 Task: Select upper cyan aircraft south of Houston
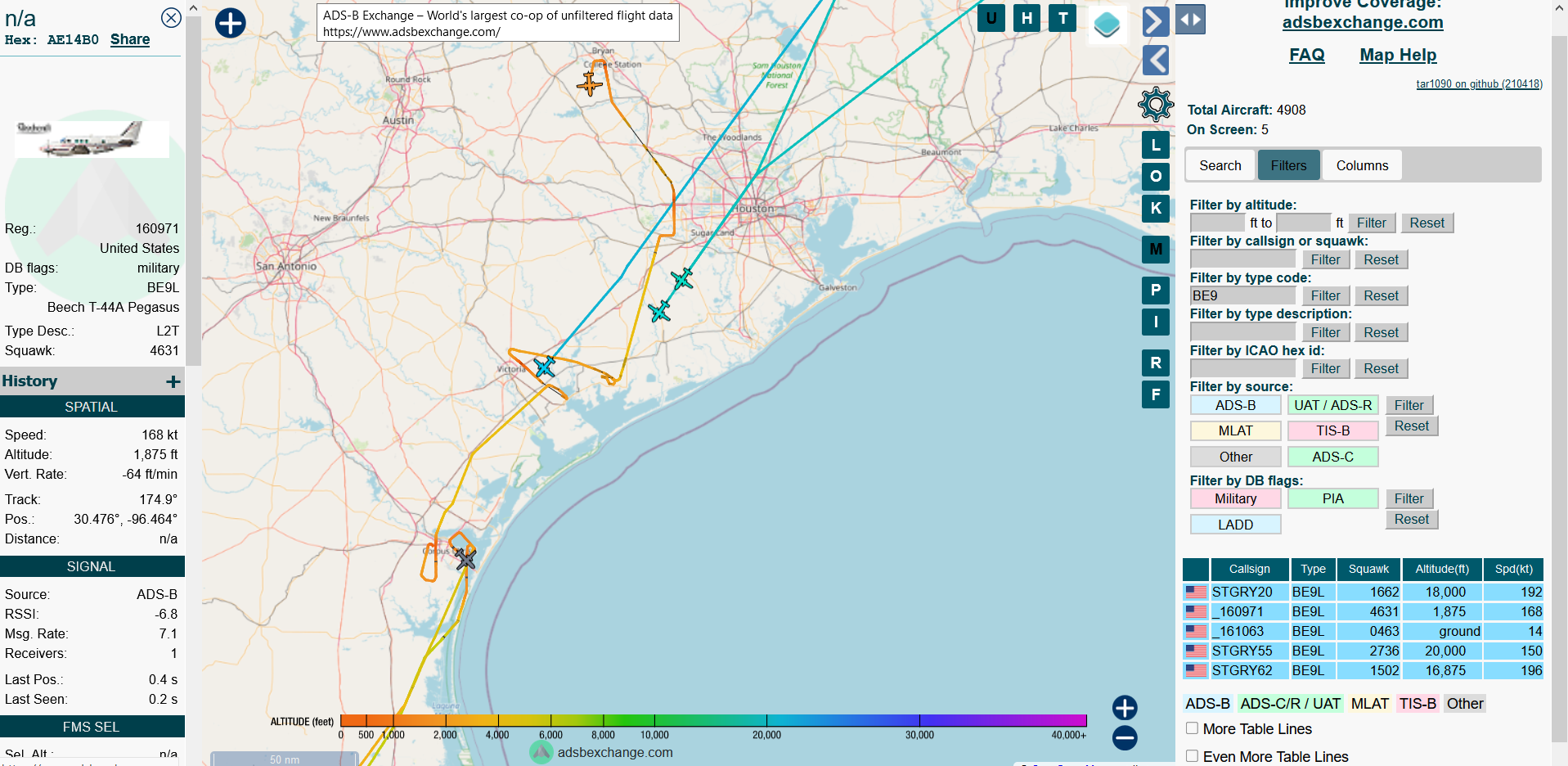coord(682,279)
